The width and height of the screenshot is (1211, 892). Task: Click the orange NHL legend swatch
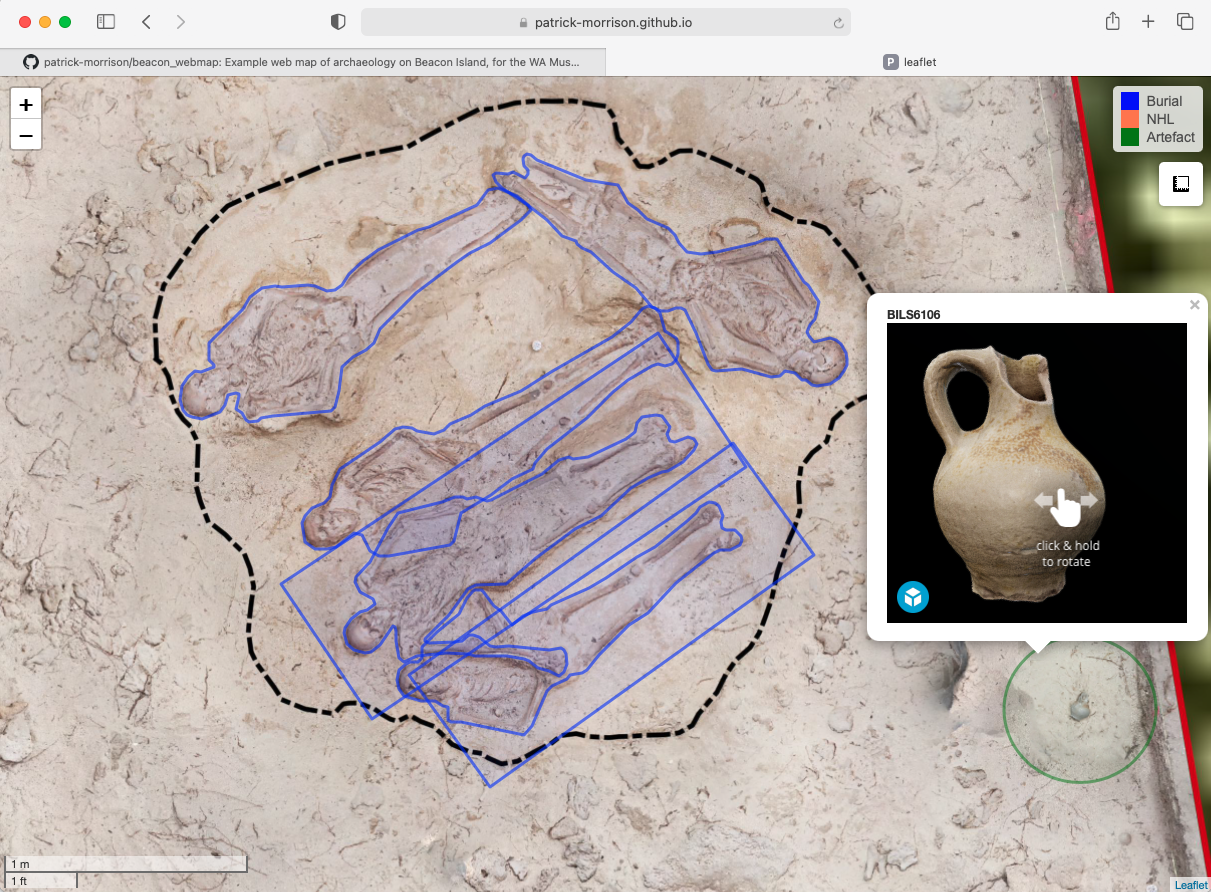tap(1130, 119)
